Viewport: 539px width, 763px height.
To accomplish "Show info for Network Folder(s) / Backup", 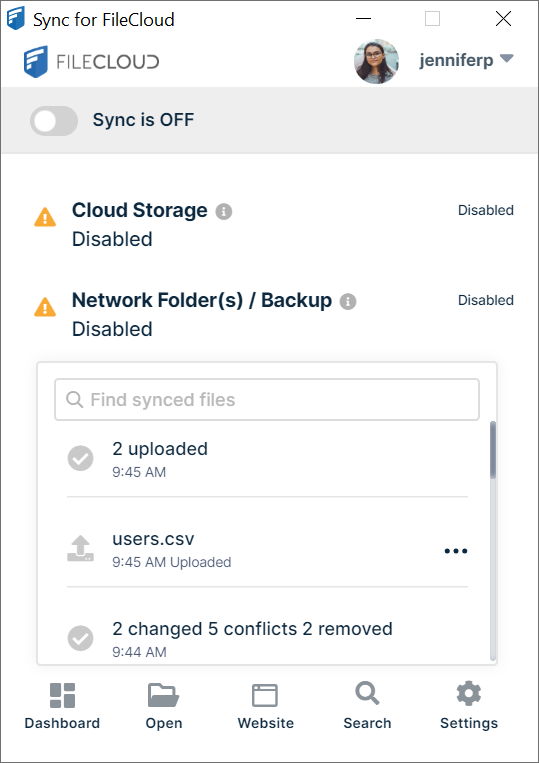I will pyautogui.click(x=348, y=302).
